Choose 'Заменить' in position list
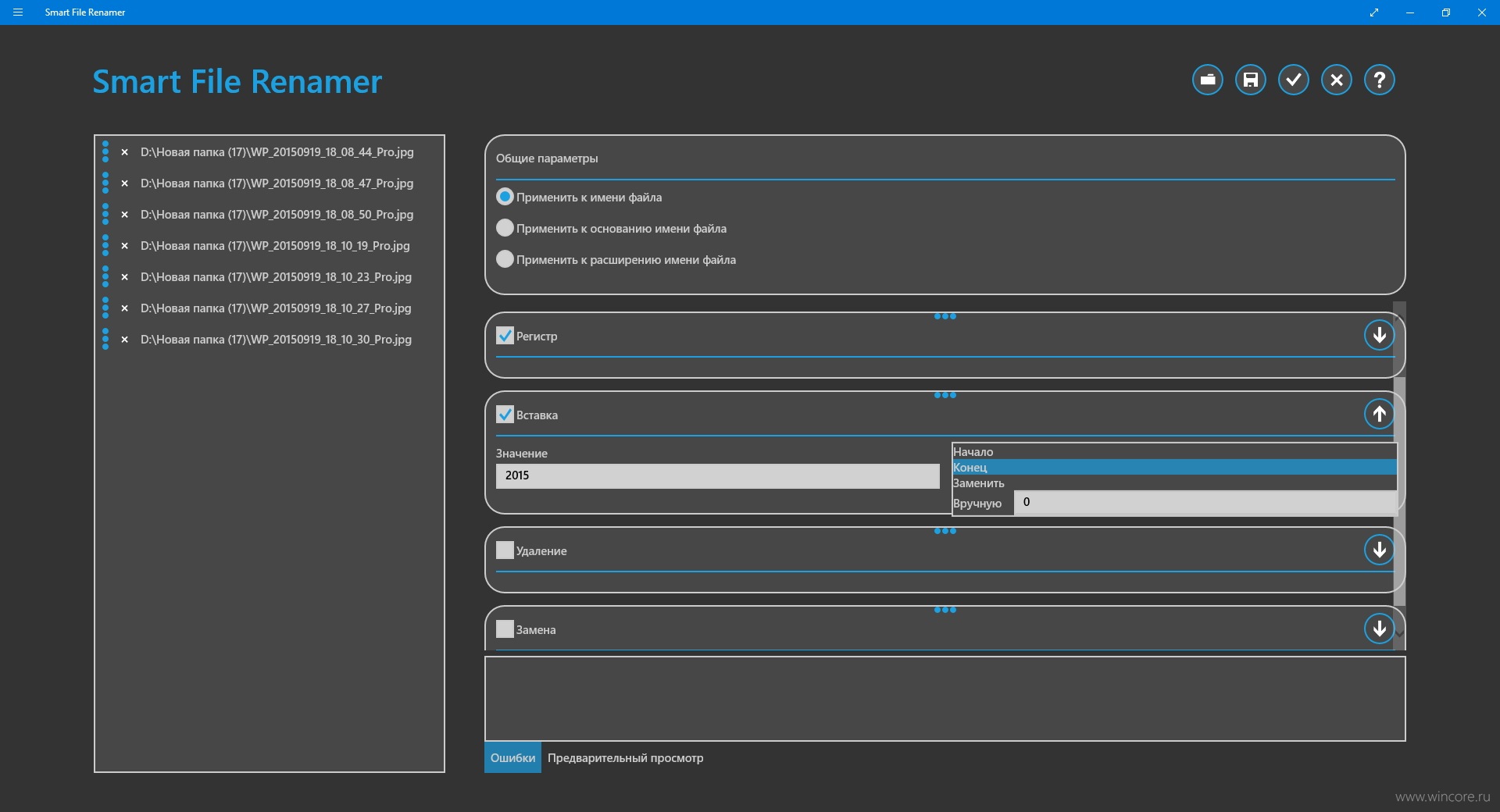Screen dimensions: 1500x812 point(1174,483)
